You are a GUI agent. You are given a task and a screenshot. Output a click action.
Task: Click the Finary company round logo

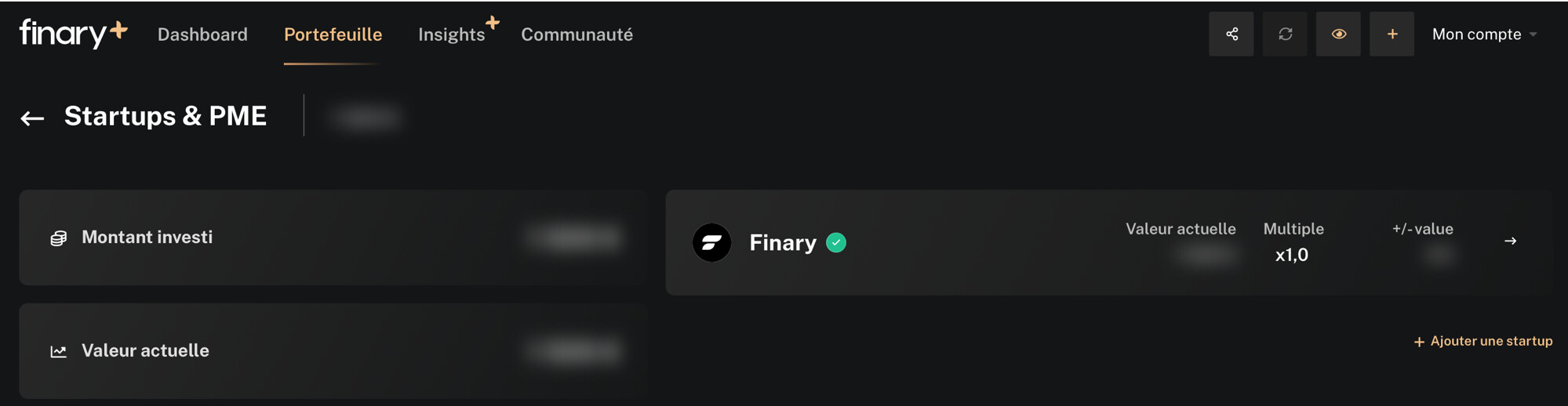pyautogui.click(x=711, y=243)
